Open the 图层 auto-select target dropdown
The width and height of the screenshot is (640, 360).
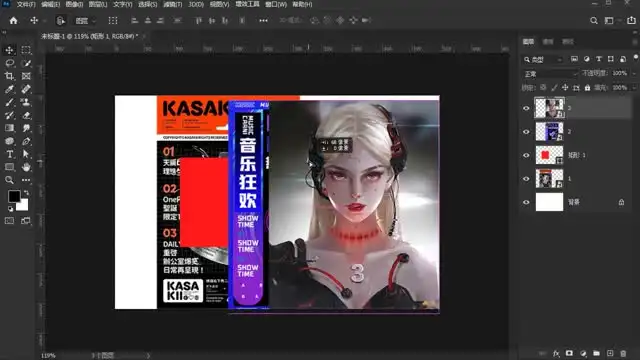click(x=85, y=21)
